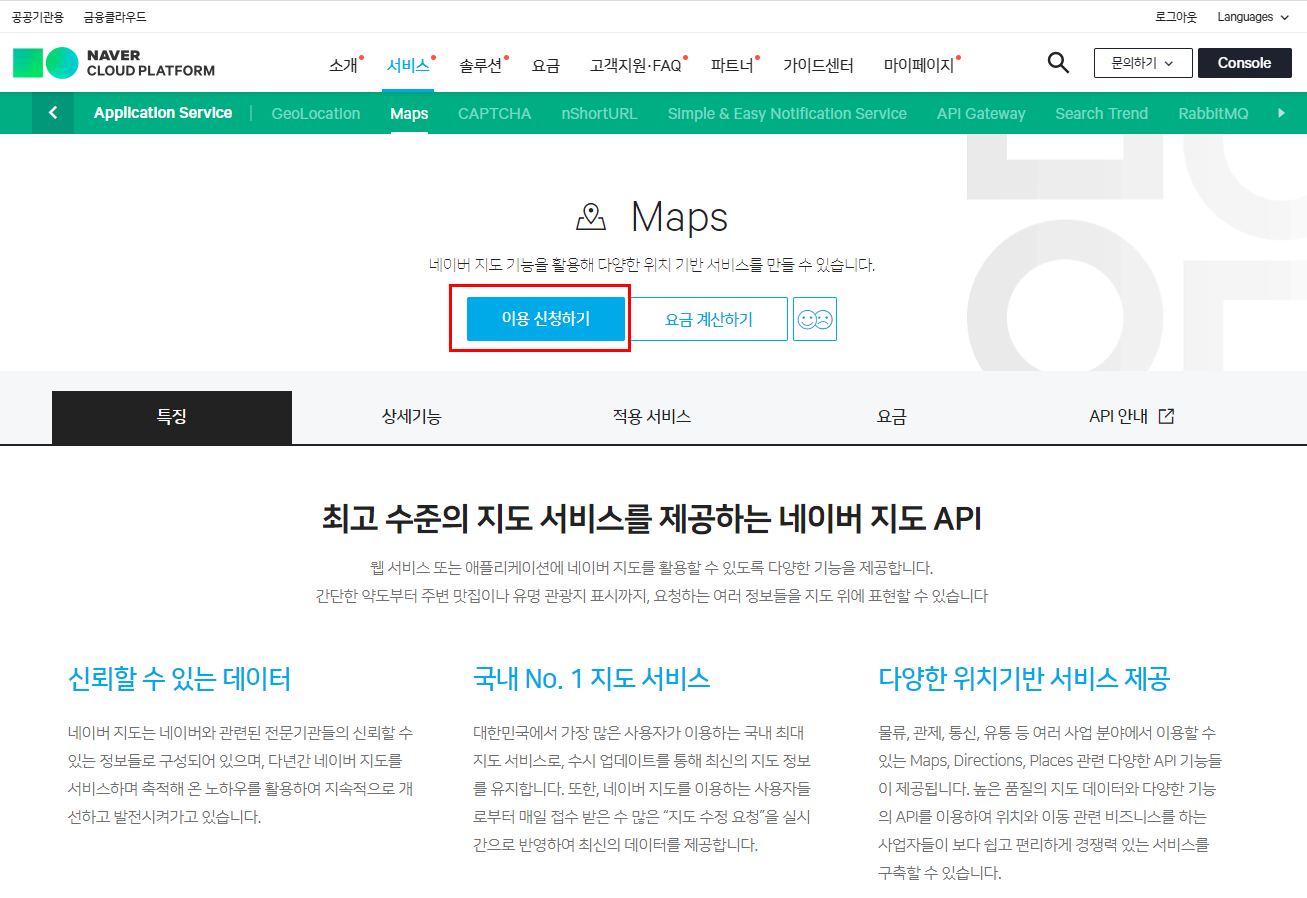This screenshot has width=1307, height=898.
Task: Open the API 안내 tab
Action: pos(1132,417)
